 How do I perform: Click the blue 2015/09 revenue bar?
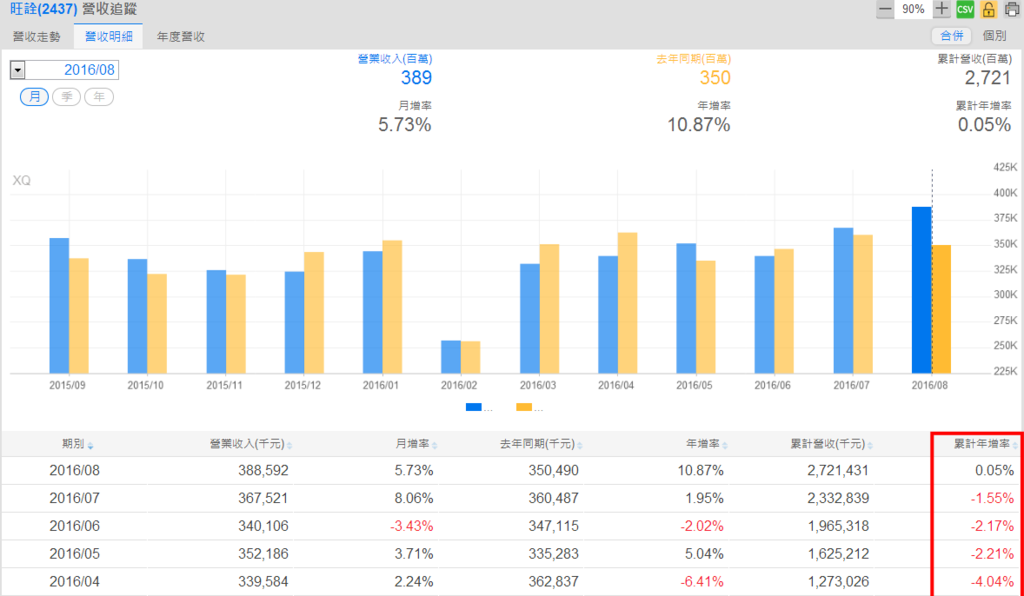(x=59, y=306)
